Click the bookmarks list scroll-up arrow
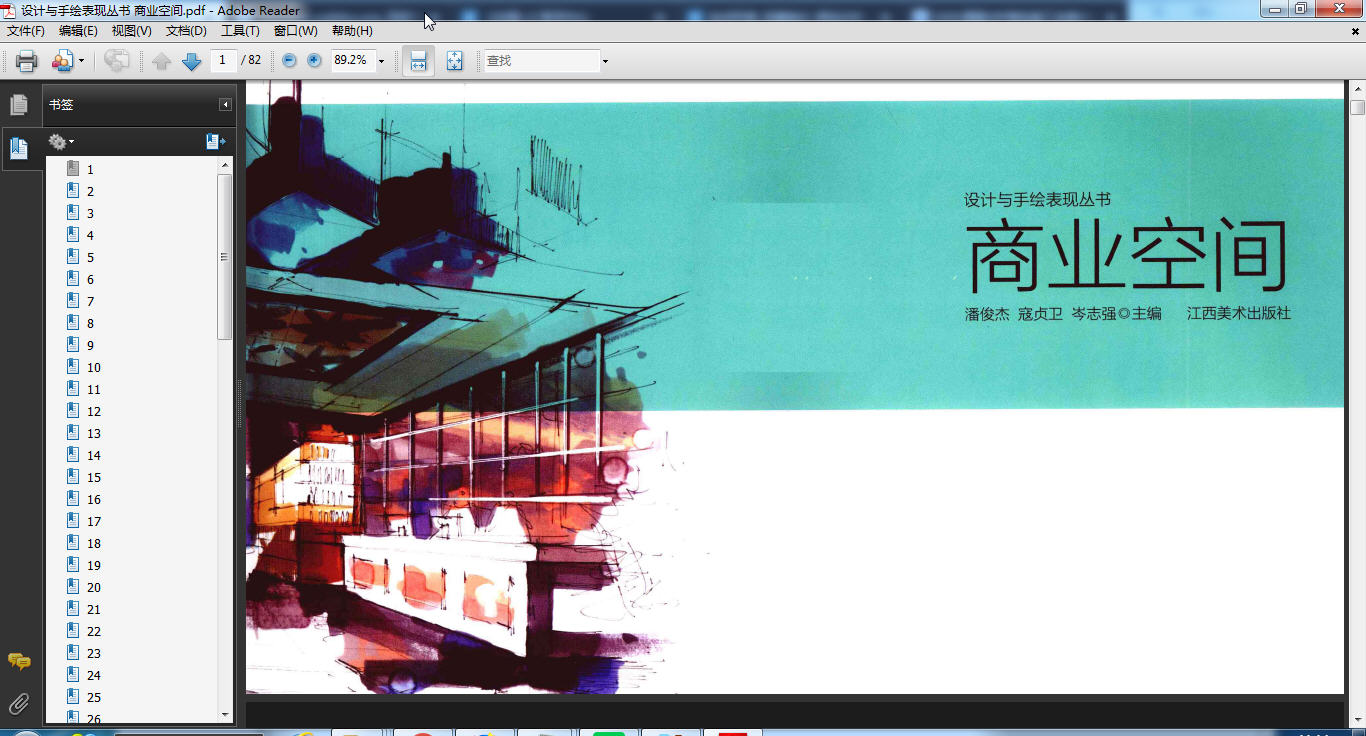The height and width of the screenshot is (736, 1366). click(x=225, y=165)
